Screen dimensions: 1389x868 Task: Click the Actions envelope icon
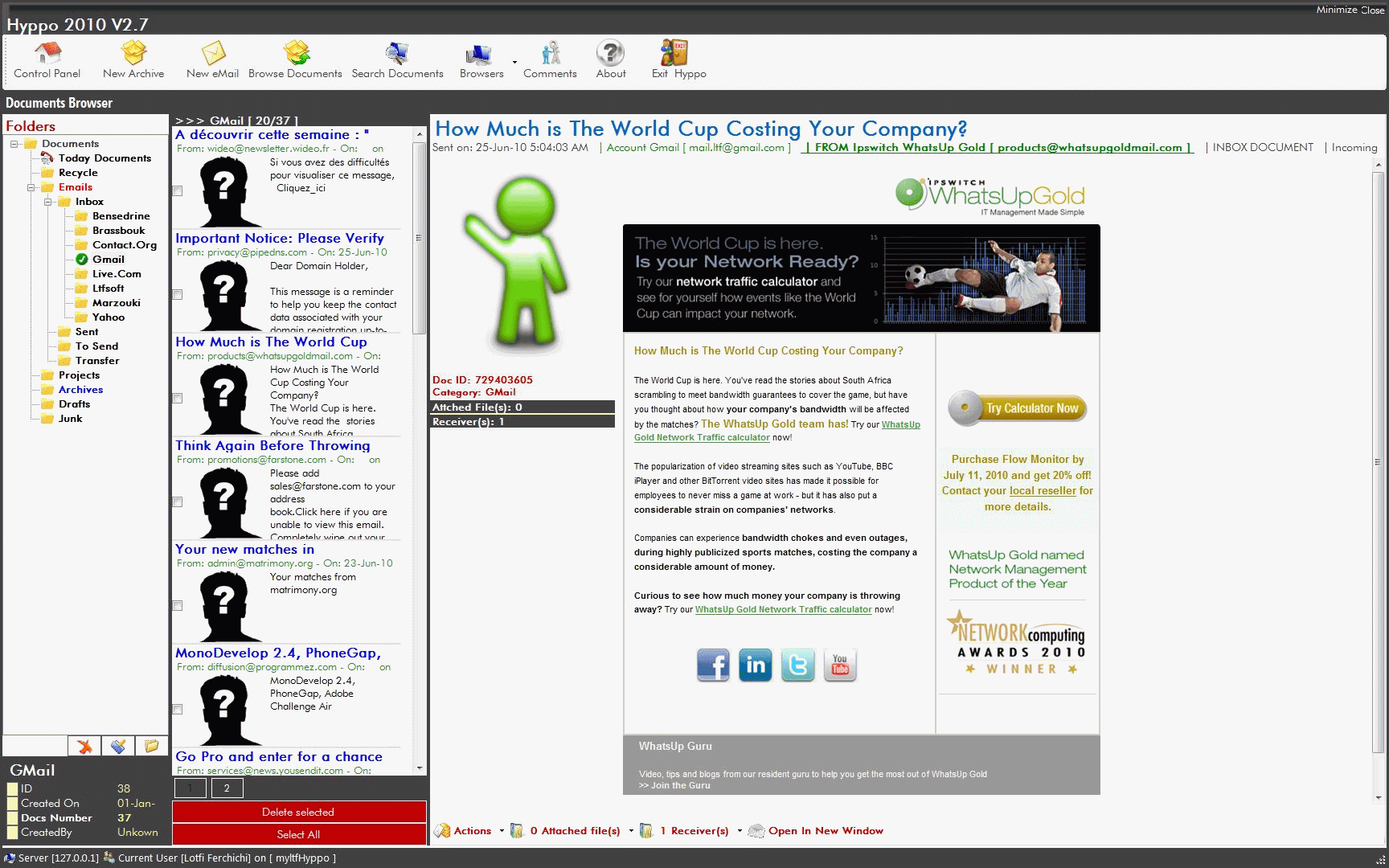point(442,831)
